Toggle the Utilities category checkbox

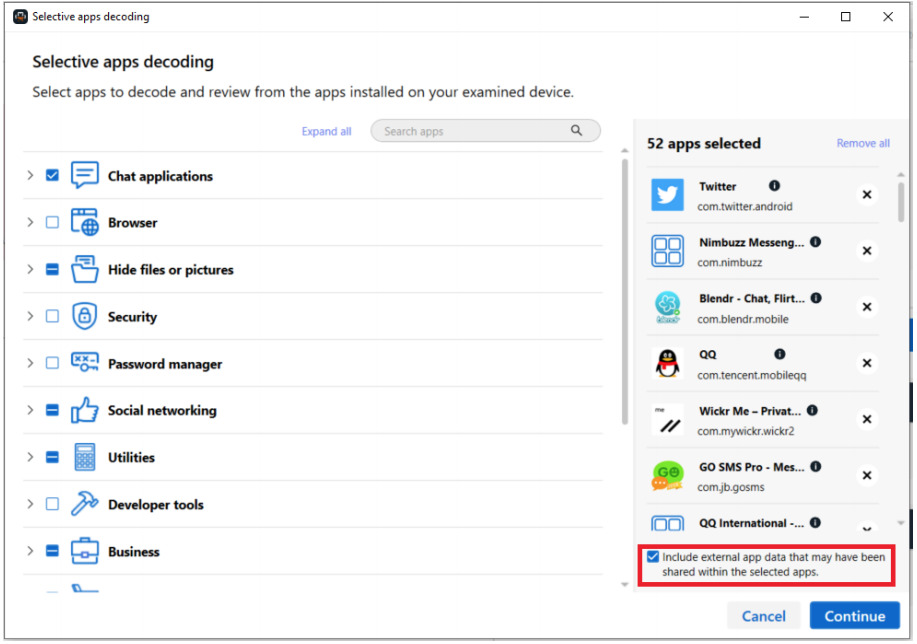(x=52, y=457)
